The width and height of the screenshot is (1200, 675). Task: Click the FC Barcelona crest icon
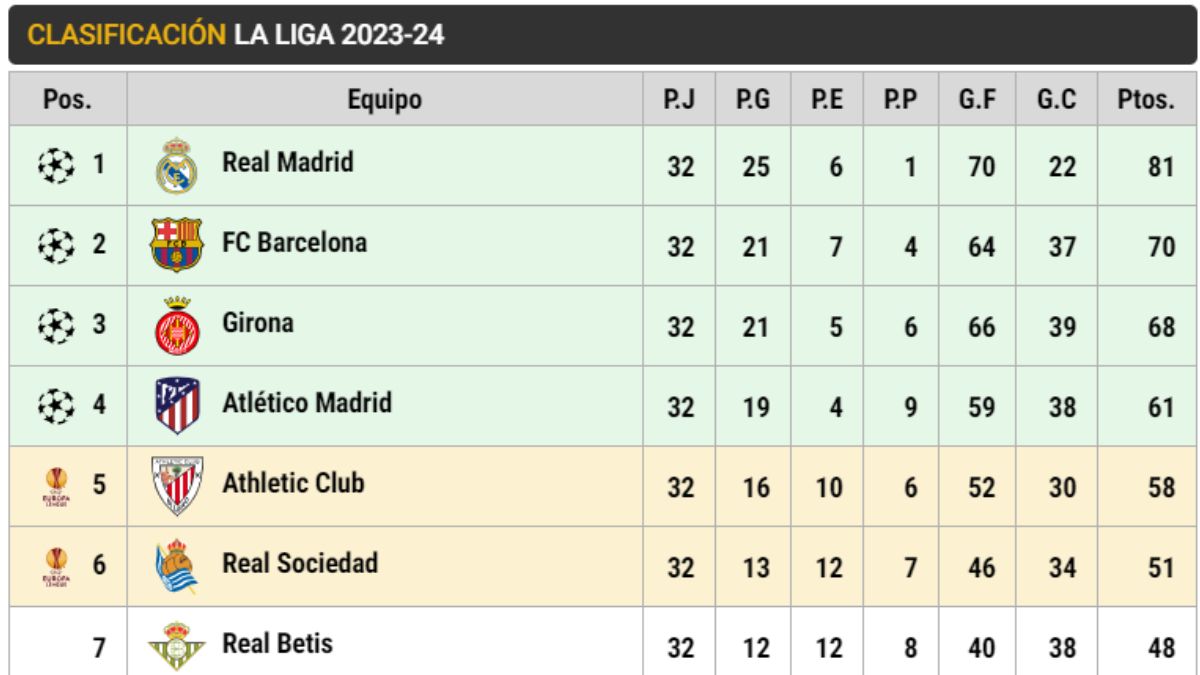[x=177, y=245]
